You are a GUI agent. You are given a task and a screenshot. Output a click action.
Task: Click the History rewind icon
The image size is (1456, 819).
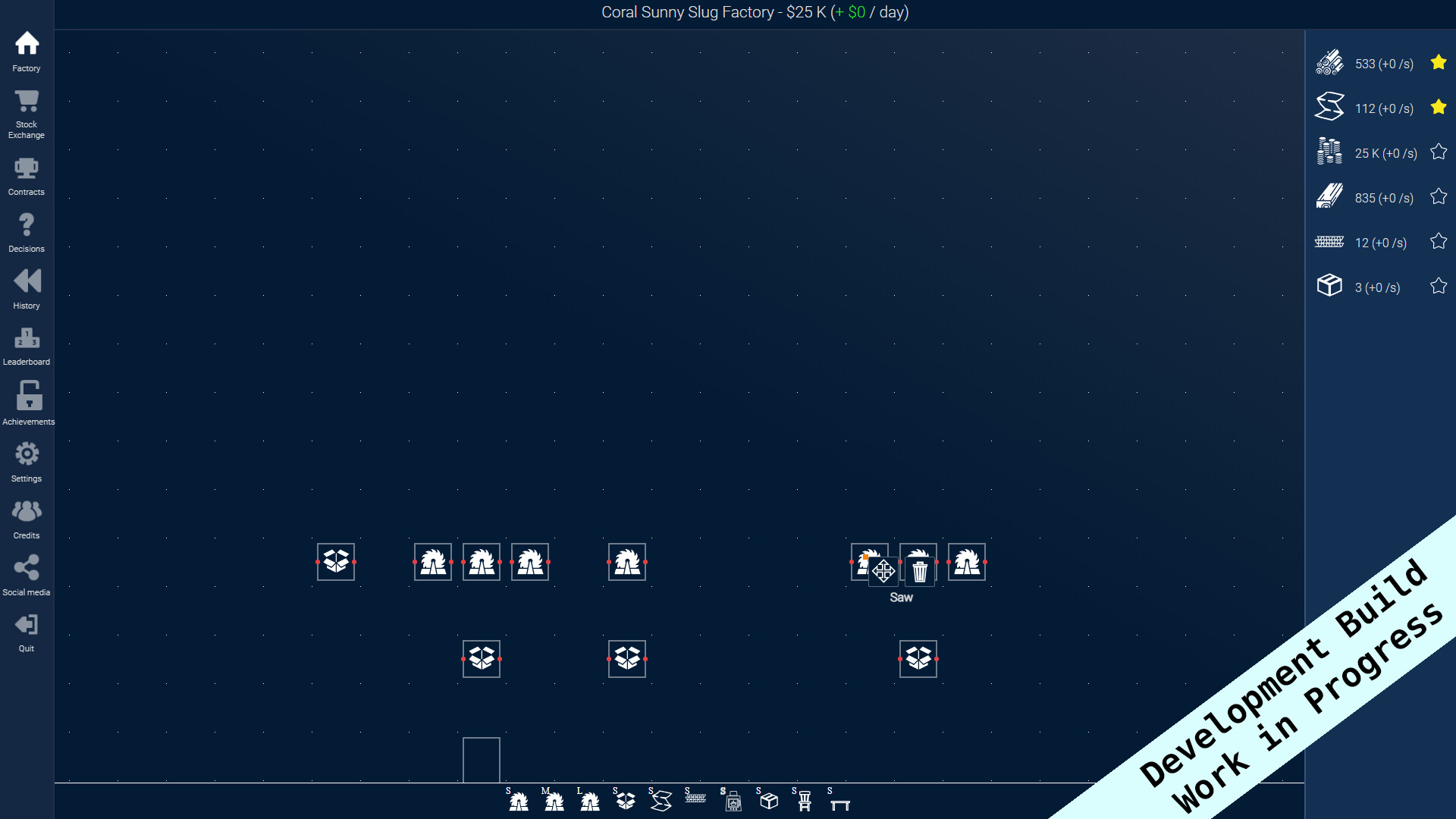27,288
